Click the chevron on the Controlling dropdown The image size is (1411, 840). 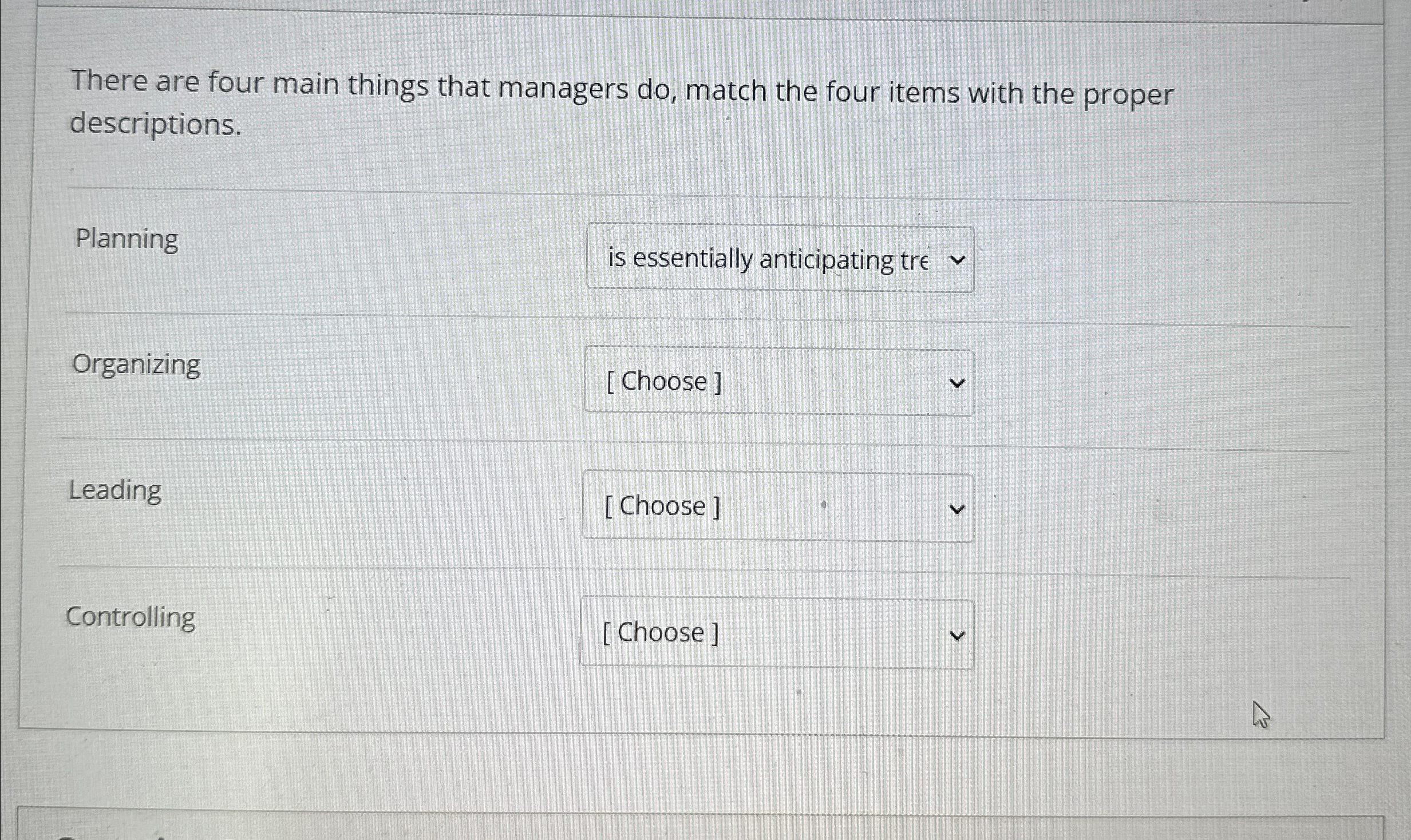[x=957, y=633]
